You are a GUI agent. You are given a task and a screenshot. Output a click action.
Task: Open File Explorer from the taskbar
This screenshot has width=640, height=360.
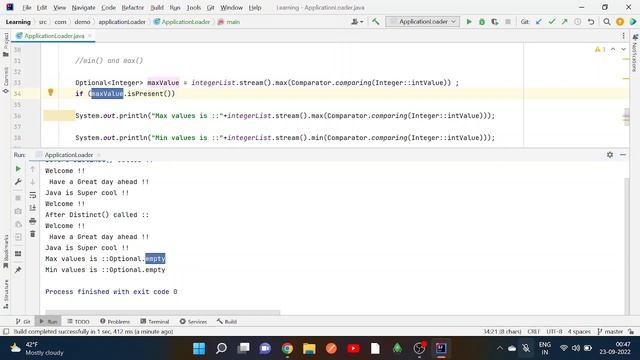[x=309, y=348]
